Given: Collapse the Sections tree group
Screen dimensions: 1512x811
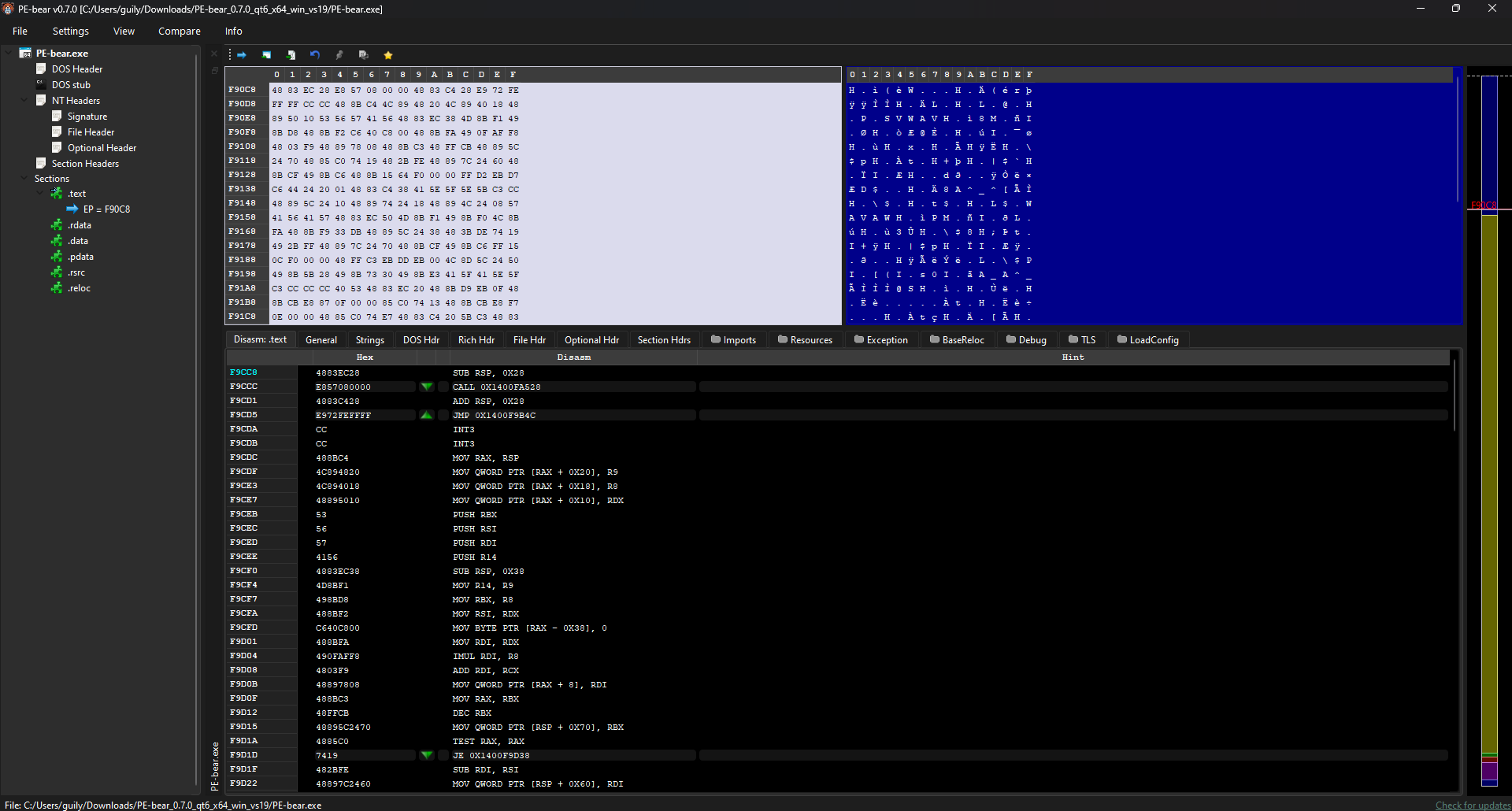Looking at the screenshot, I should pos(24,179).
